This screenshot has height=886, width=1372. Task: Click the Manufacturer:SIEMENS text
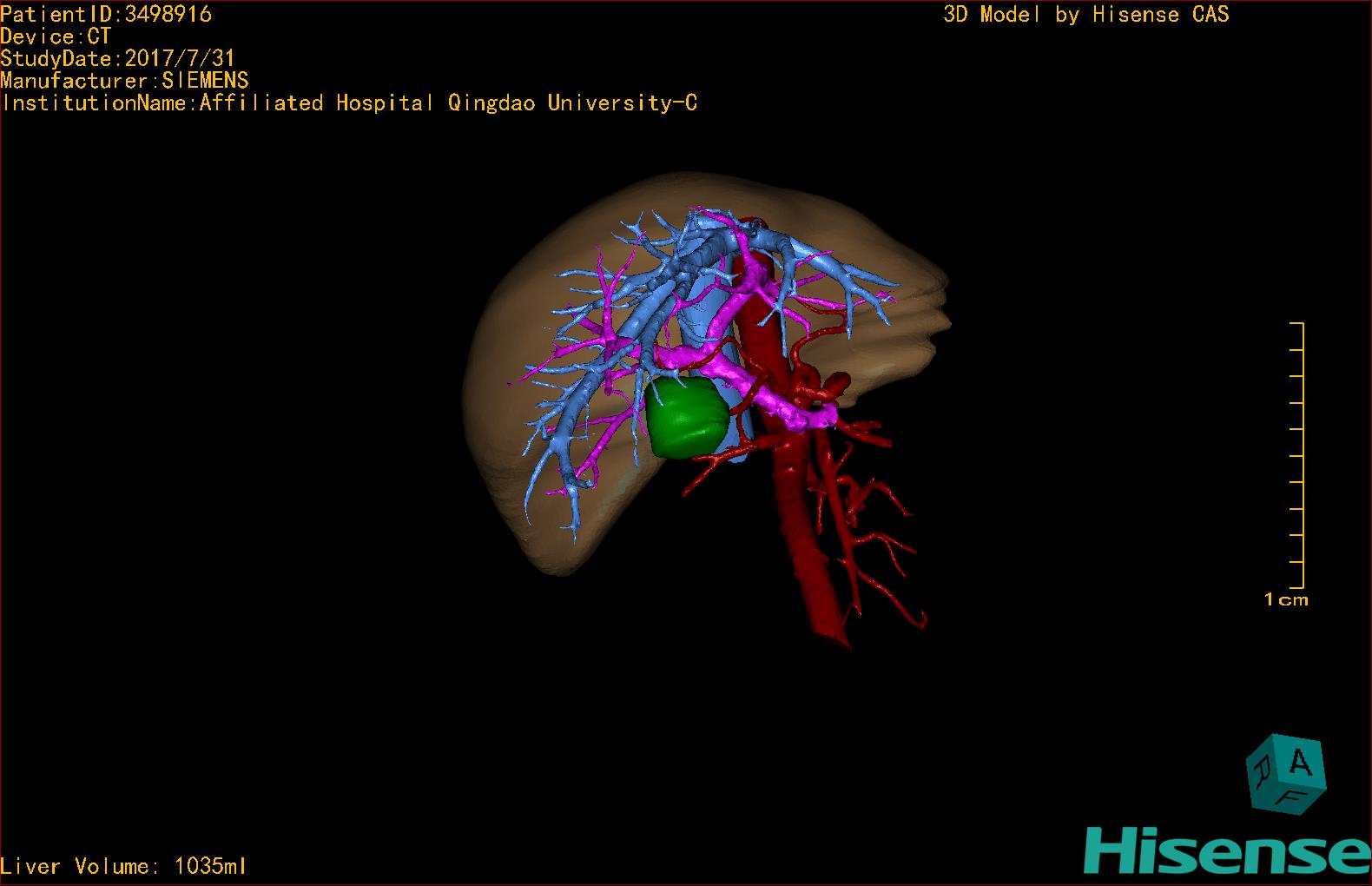[x=124, y=81]
